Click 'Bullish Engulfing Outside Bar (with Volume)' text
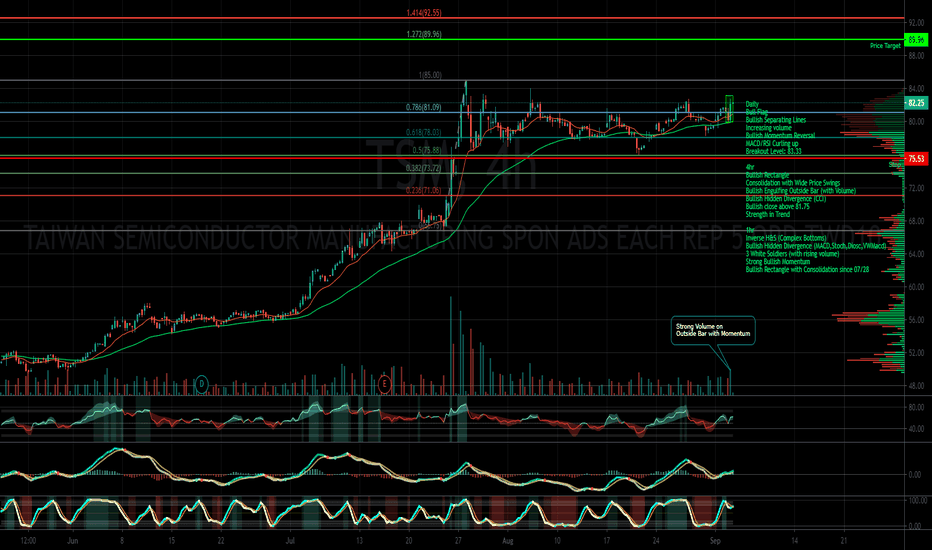 pos(801,190)
